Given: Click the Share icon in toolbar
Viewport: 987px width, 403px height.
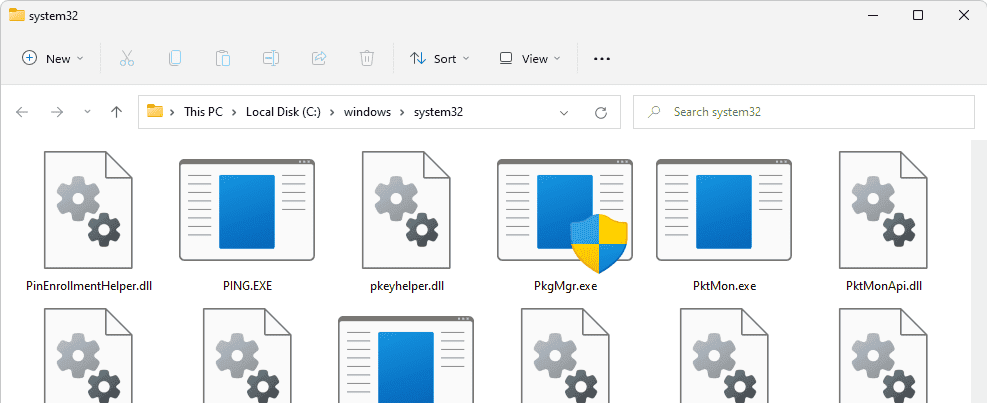Looking at the screenshot, I should 319,59.
